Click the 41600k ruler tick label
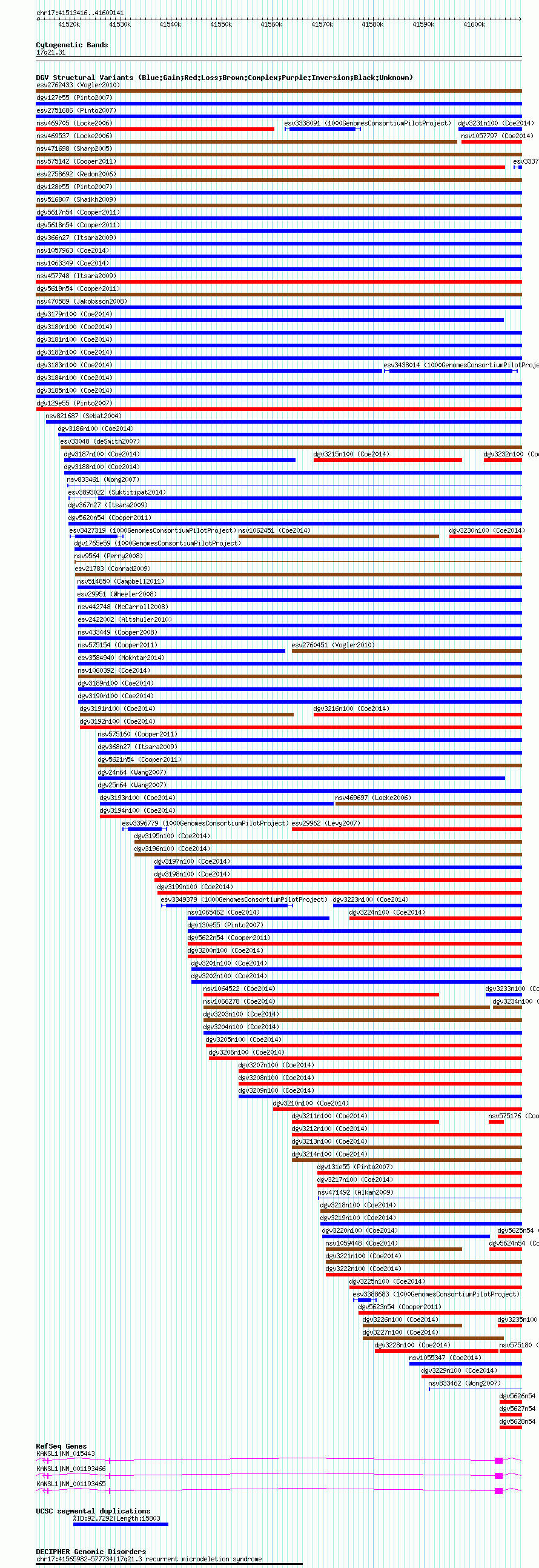539x1568 pixels. [x=474, y=25]
